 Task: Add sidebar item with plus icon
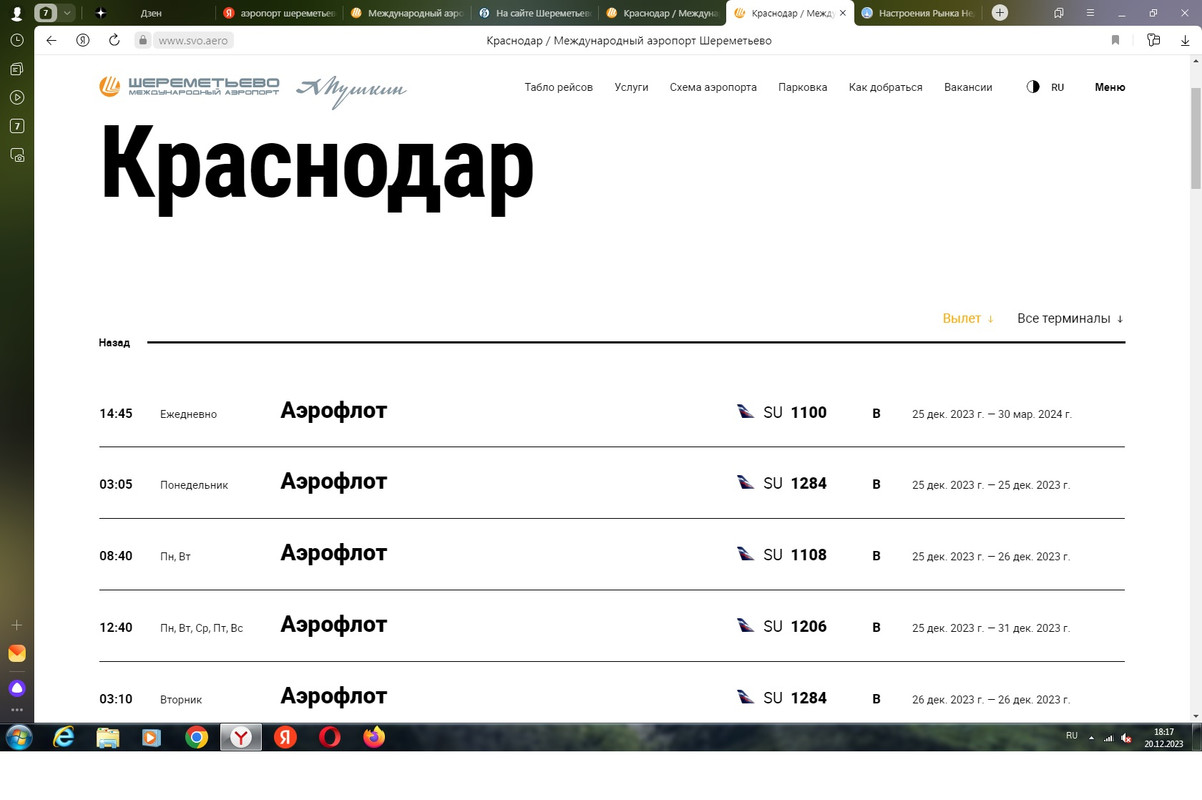coord(16,625)
